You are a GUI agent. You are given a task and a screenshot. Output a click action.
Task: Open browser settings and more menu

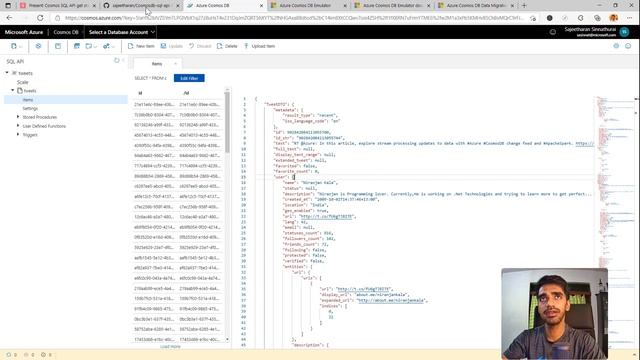(629, 18)
